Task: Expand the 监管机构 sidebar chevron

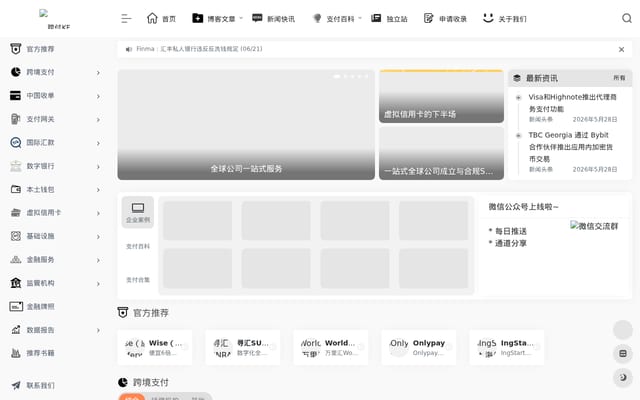Action: (x=98, y=284)
